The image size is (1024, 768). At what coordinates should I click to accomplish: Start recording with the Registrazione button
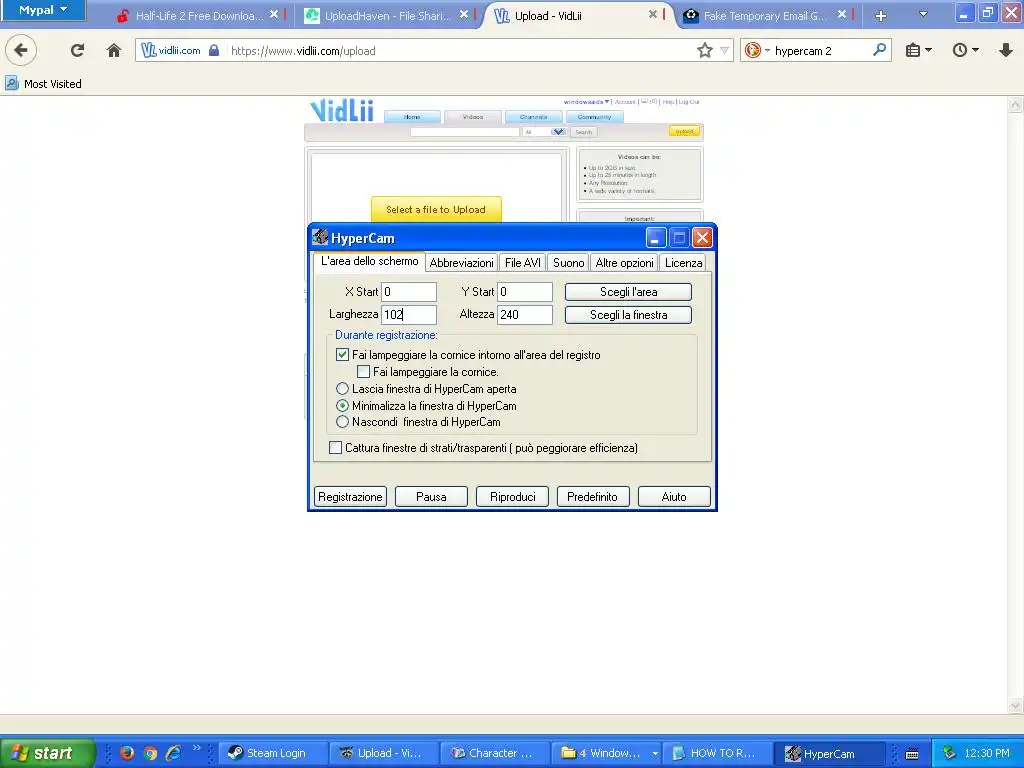[x=350, y=497]
